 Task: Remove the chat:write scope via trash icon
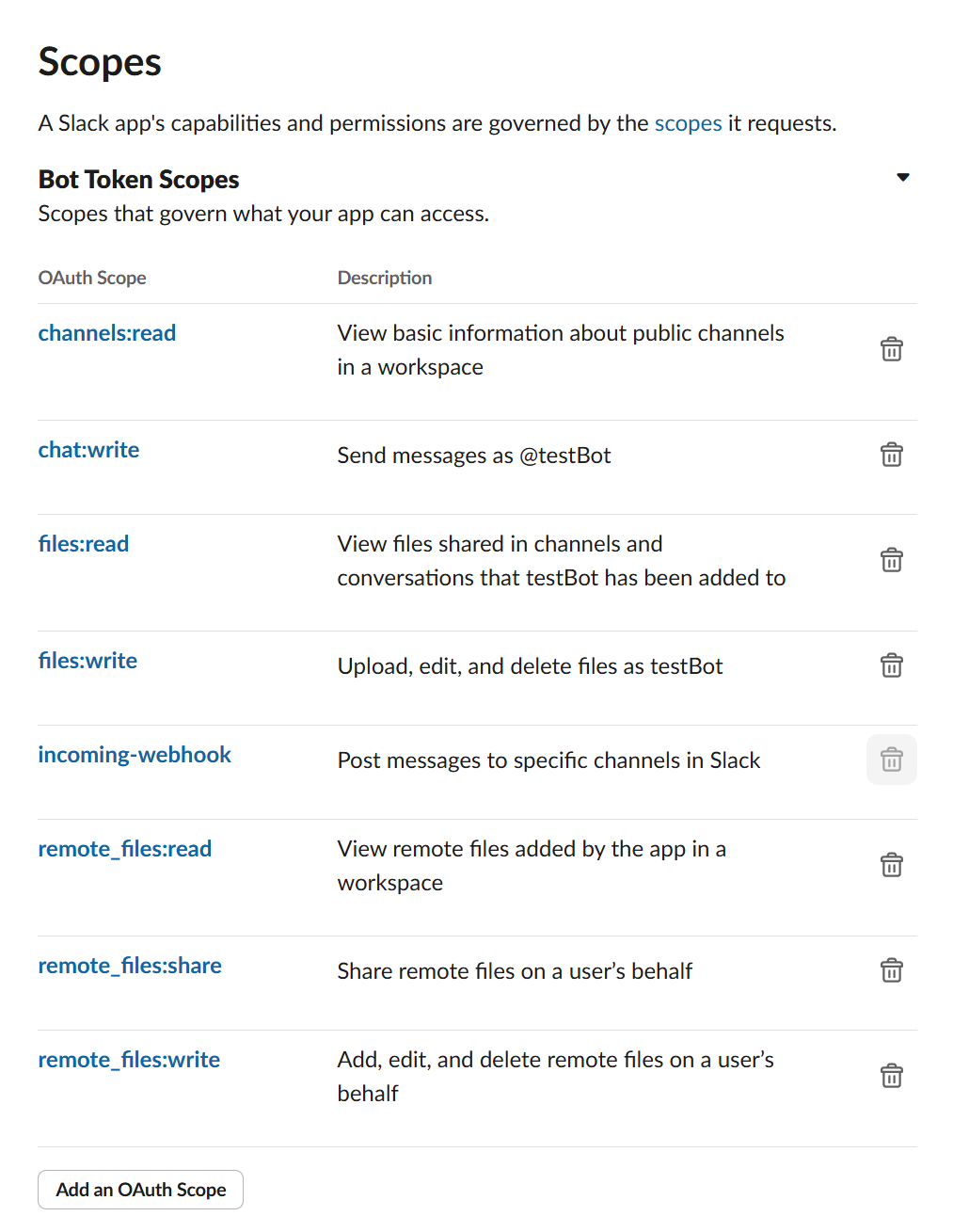[x=891, y=455]
